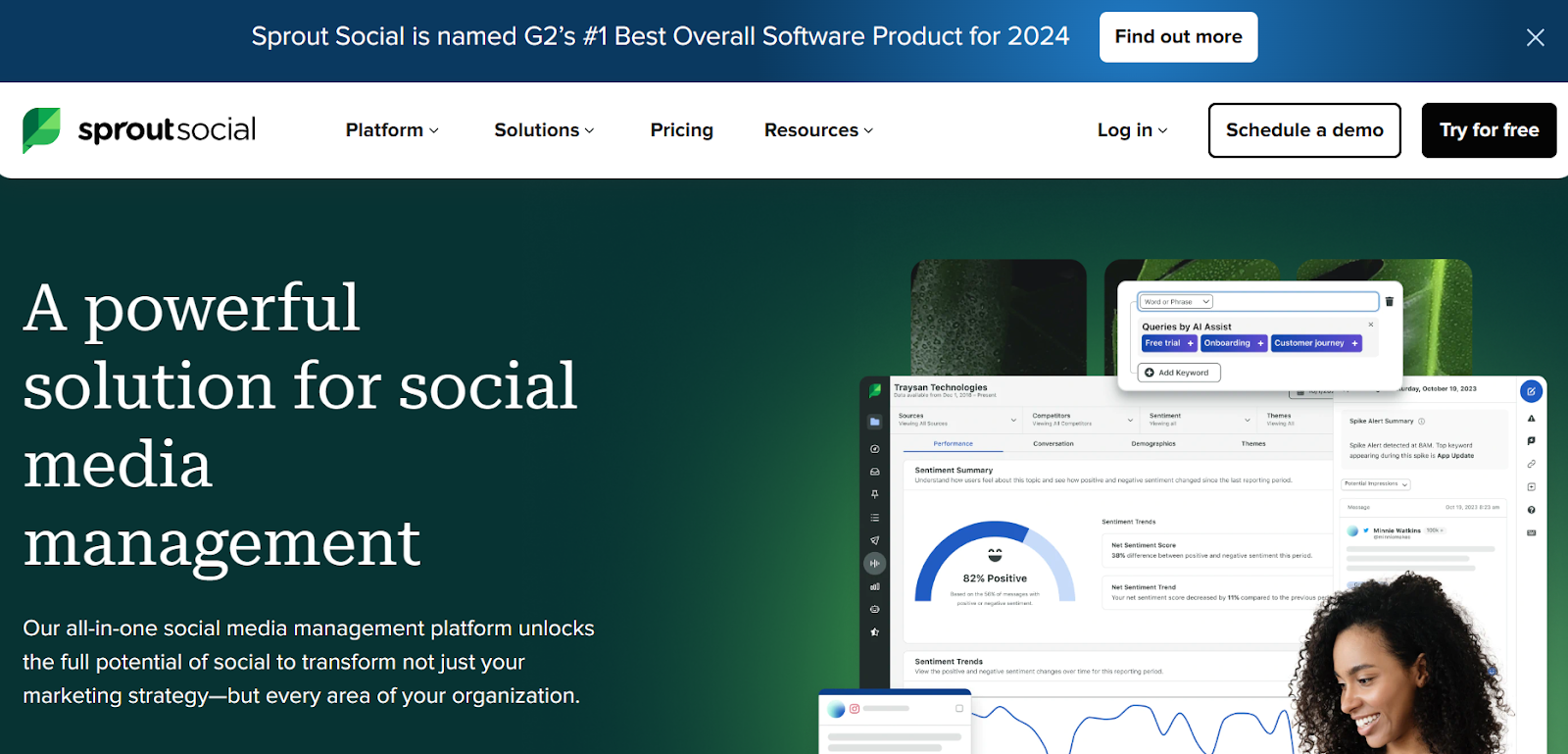The width and height of the screenshot is (1568, 754).
Task: Click the blue compose pencil icon
Action: 1531,391
